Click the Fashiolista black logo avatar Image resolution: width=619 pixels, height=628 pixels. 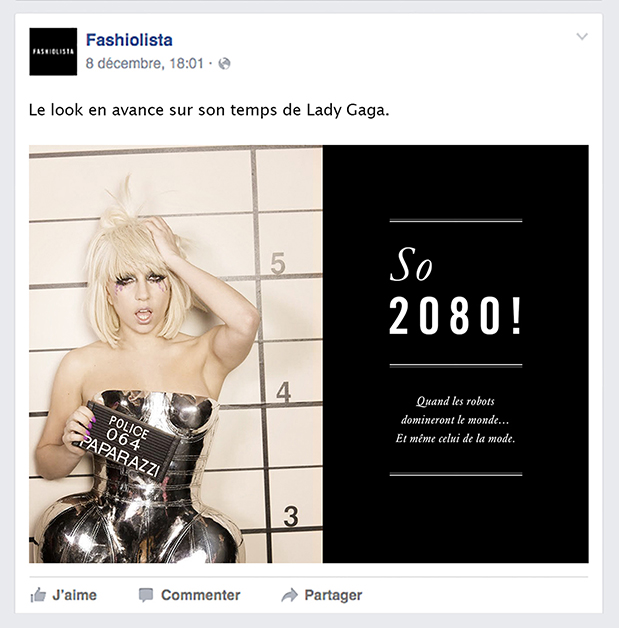coord(53,51)
